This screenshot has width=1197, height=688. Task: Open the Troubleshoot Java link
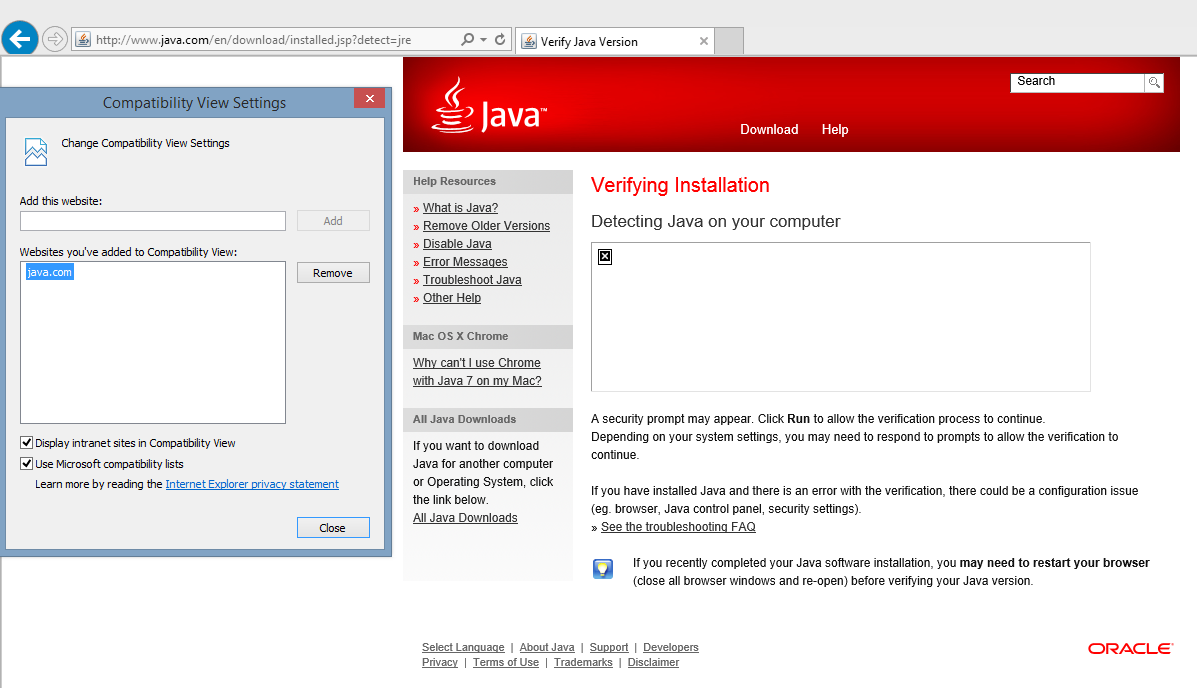coord(472,280)
